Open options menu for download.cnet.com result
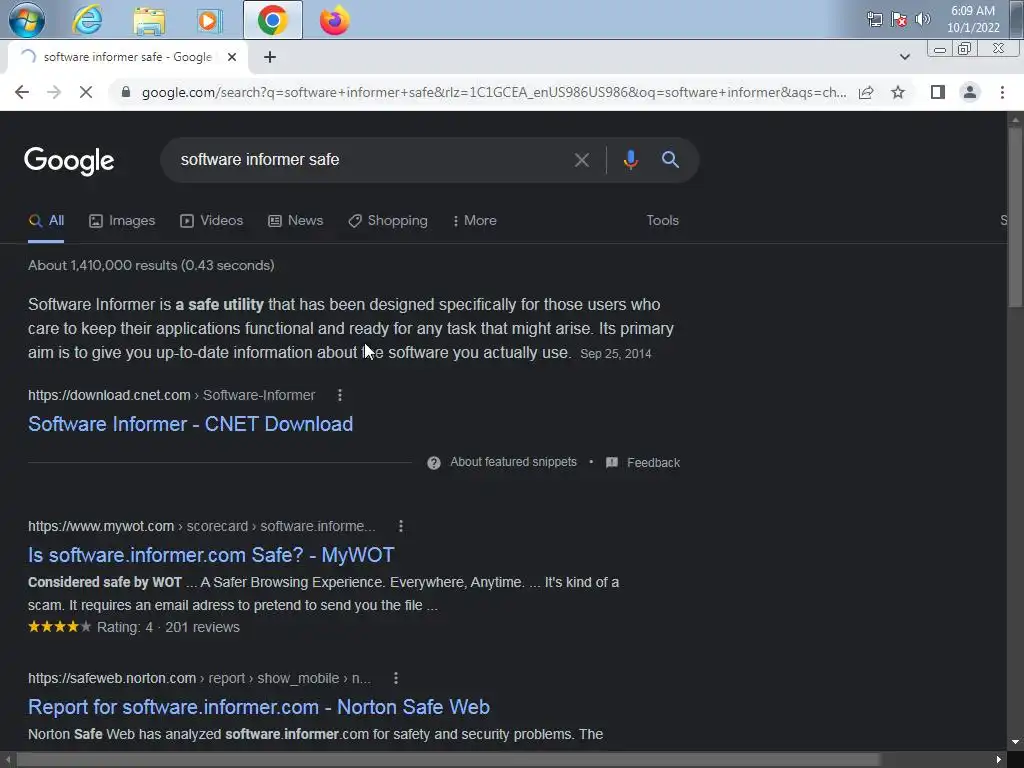The height and width of the screenshot is (768, 1024). coord(340,395)
